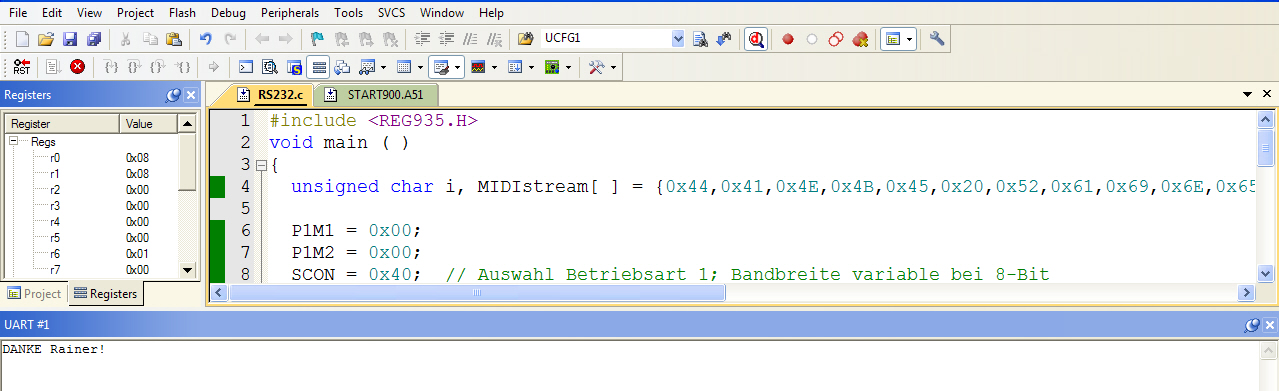
Task: Click the RST reset CPU icon
Action: [22, 67]
